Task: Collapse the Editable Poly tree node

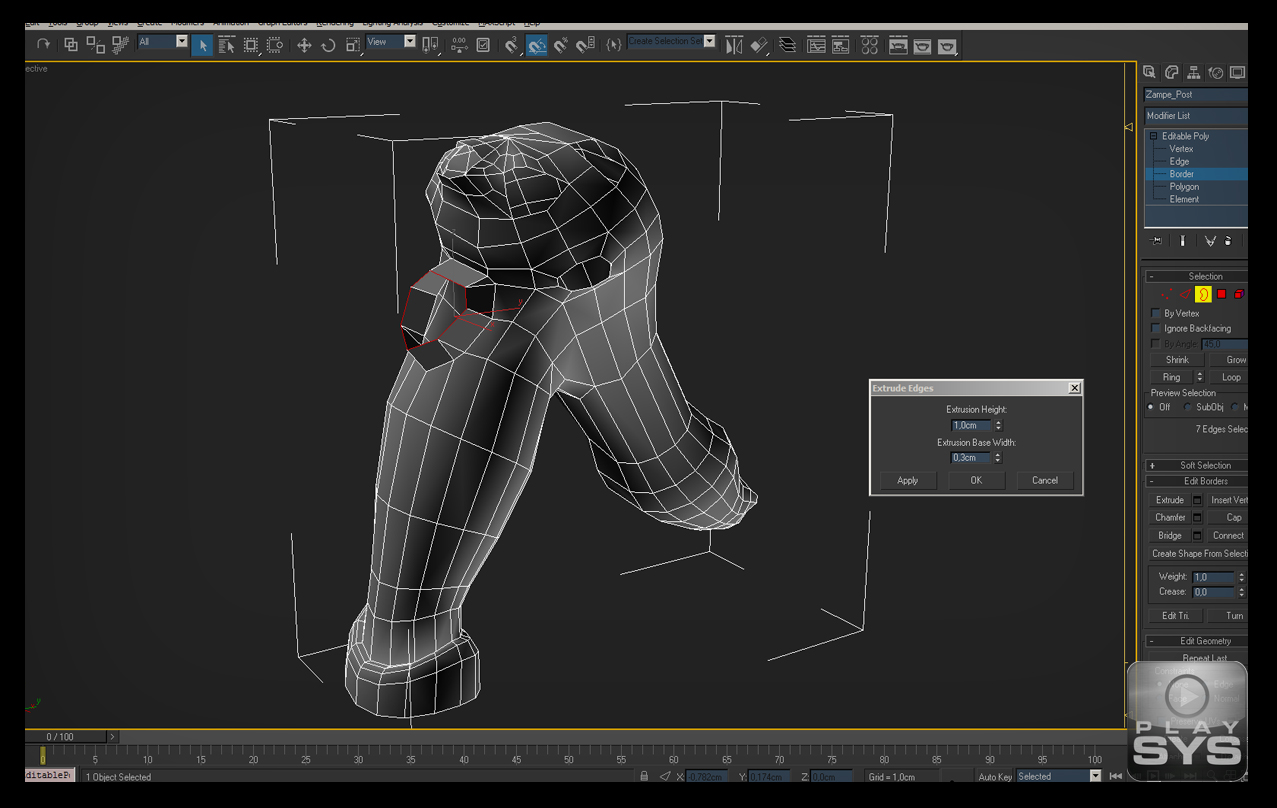Action: (x=1153, y=136)
